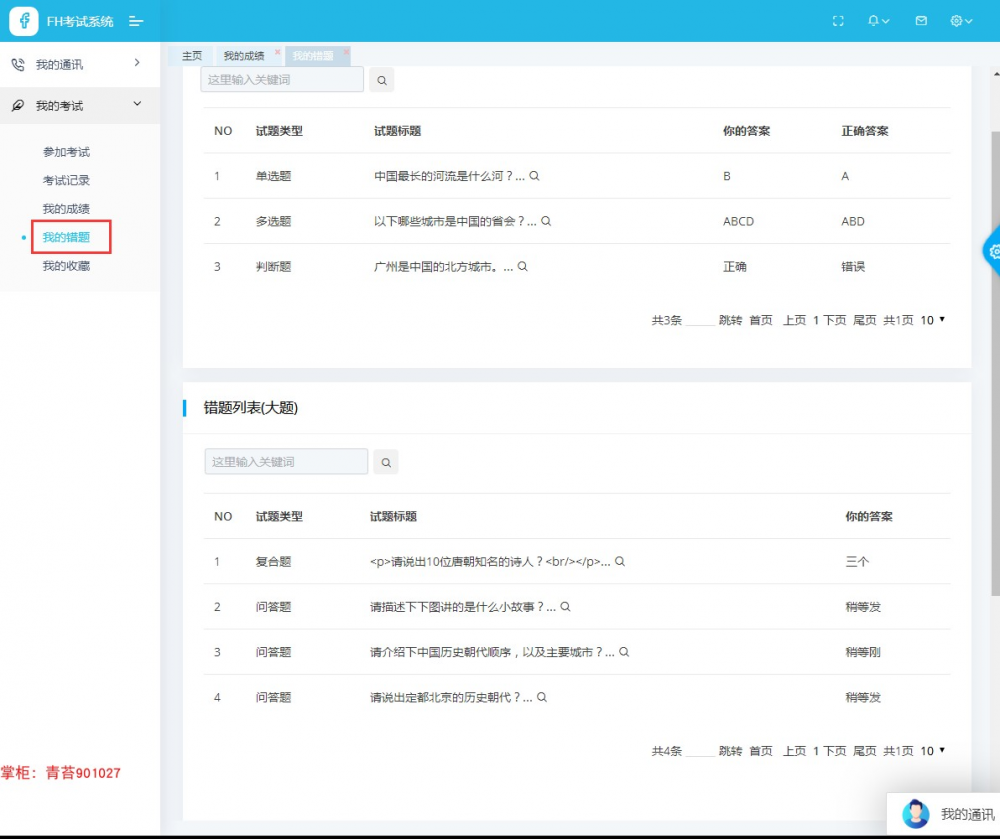Click the search magnifier in 错题列表(大题)
The width and height of the screenshot is (1000, 839).
click(386, 461)
